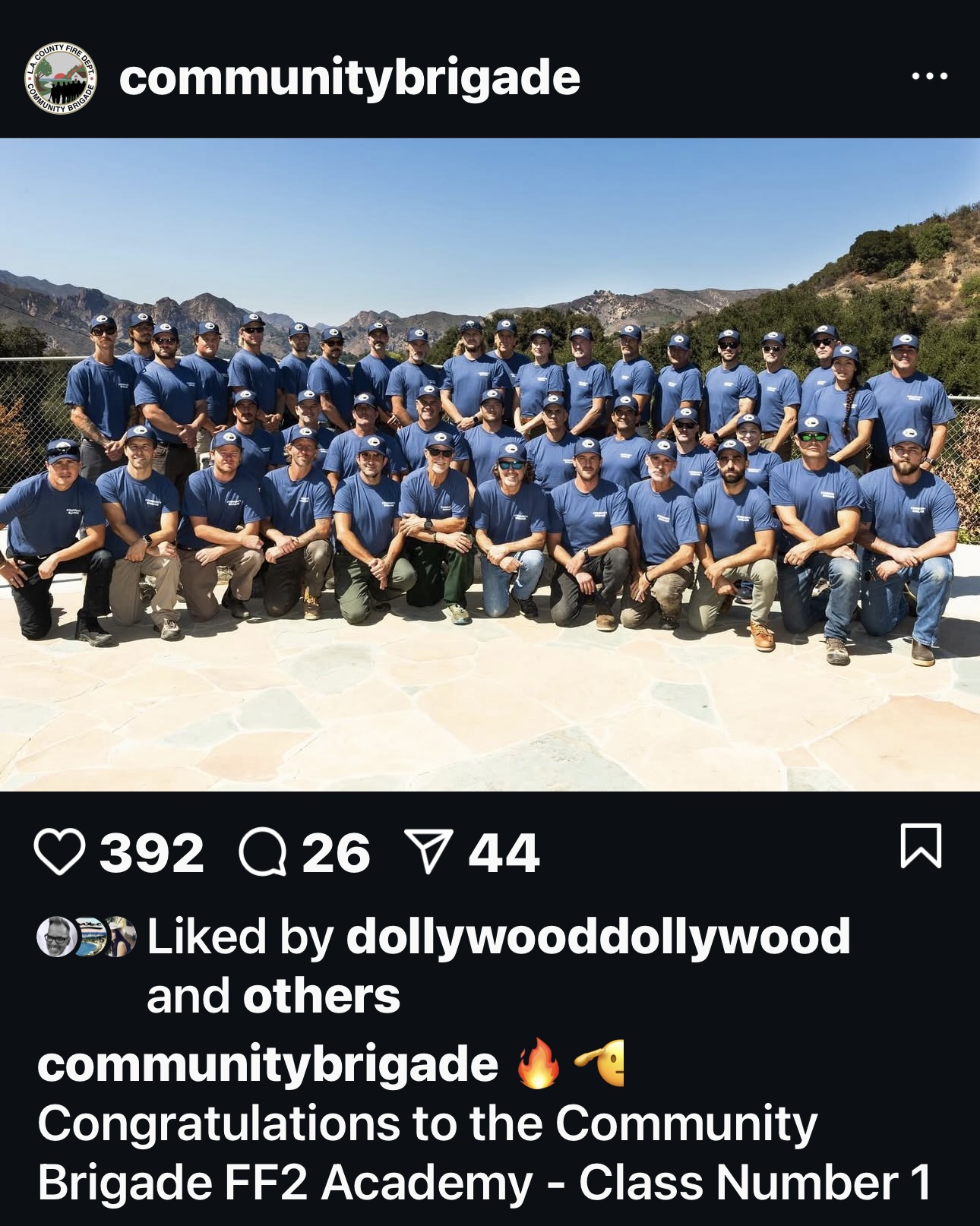
Task: Open the 26 comments count
Action: point(336,852)
